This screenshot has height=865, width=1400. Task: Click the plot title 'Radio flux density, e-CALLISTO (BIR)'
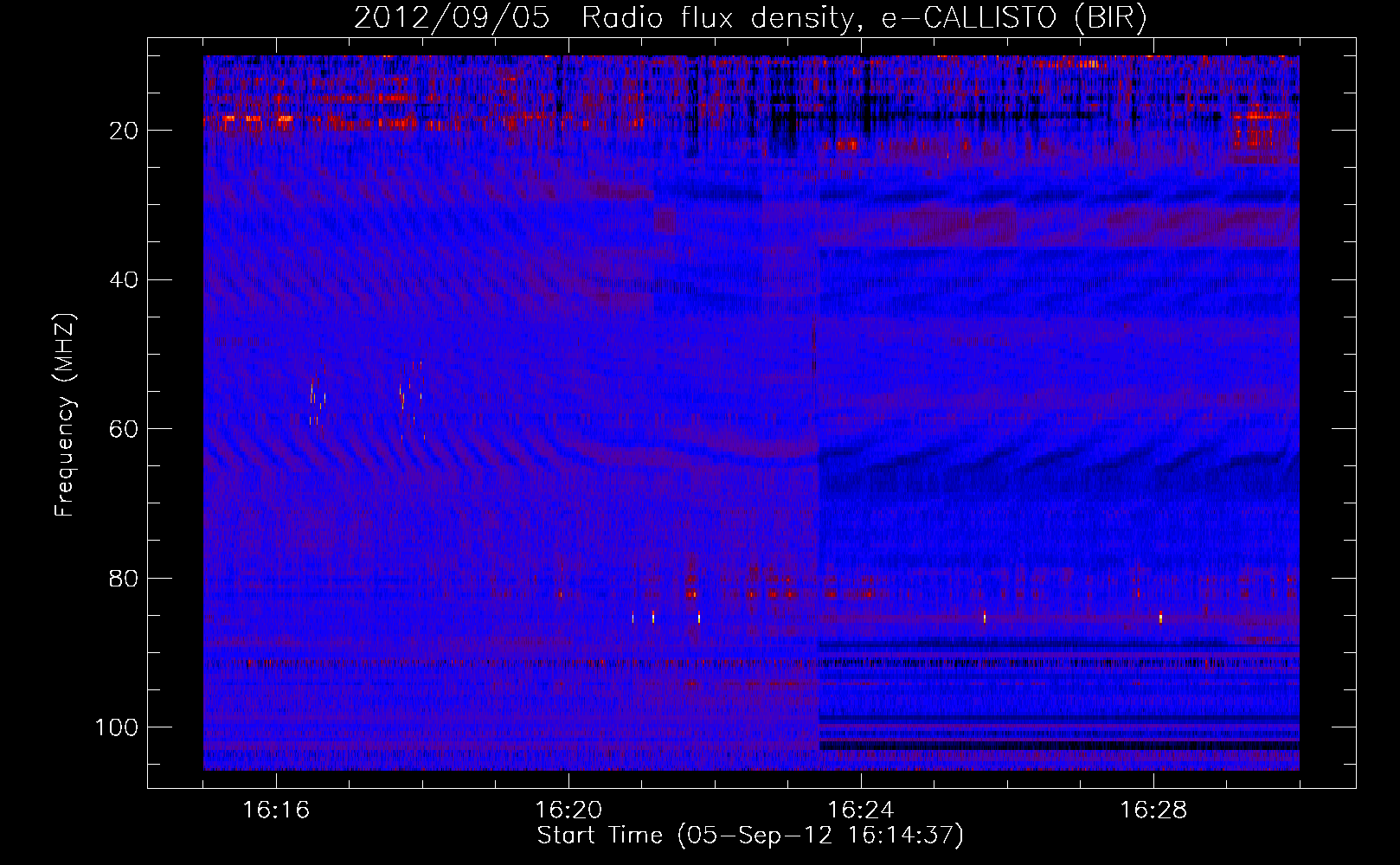pyautogui.click(x=864, y=17)
